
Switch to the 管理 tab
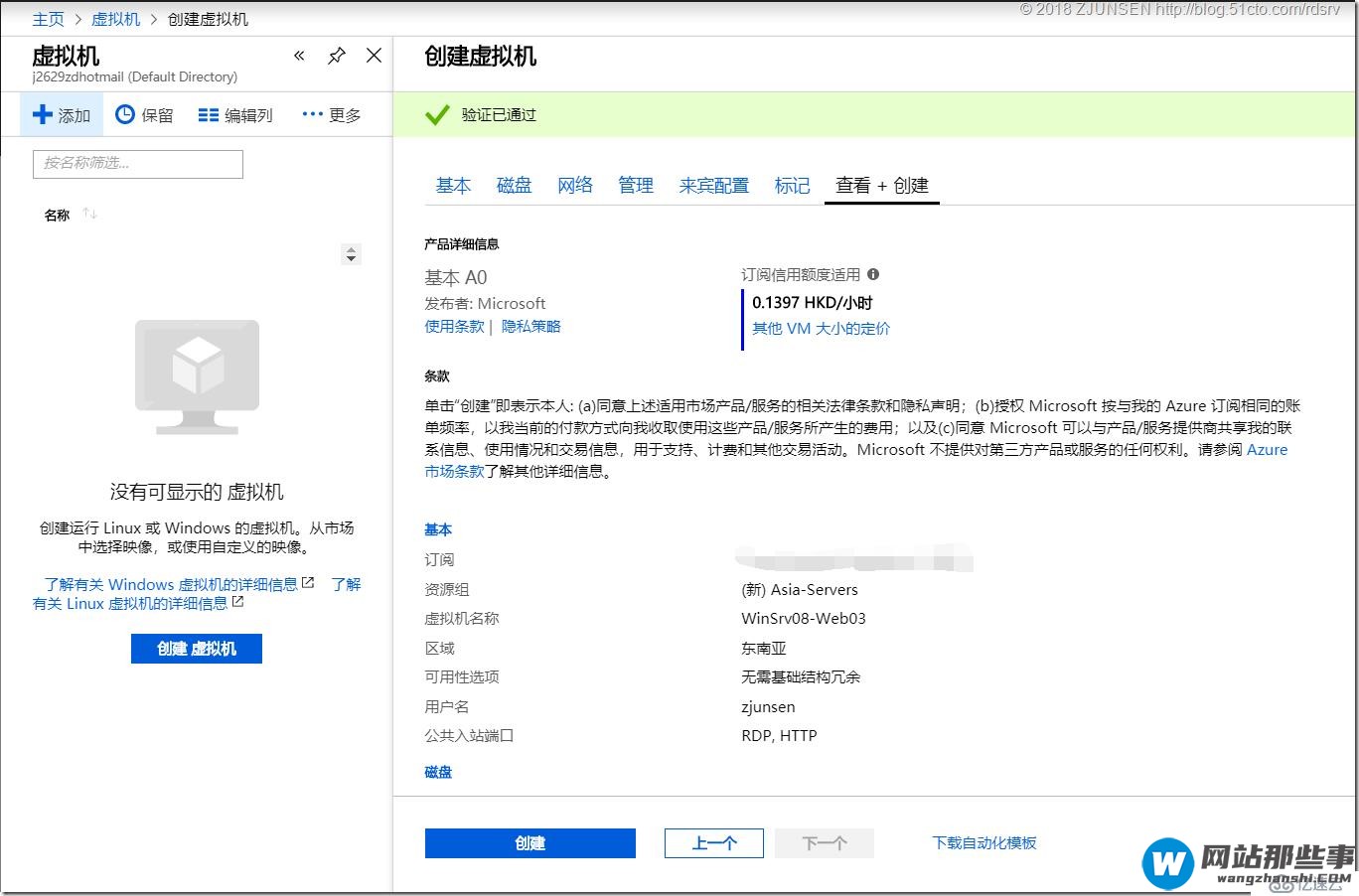tap(636, 186)
